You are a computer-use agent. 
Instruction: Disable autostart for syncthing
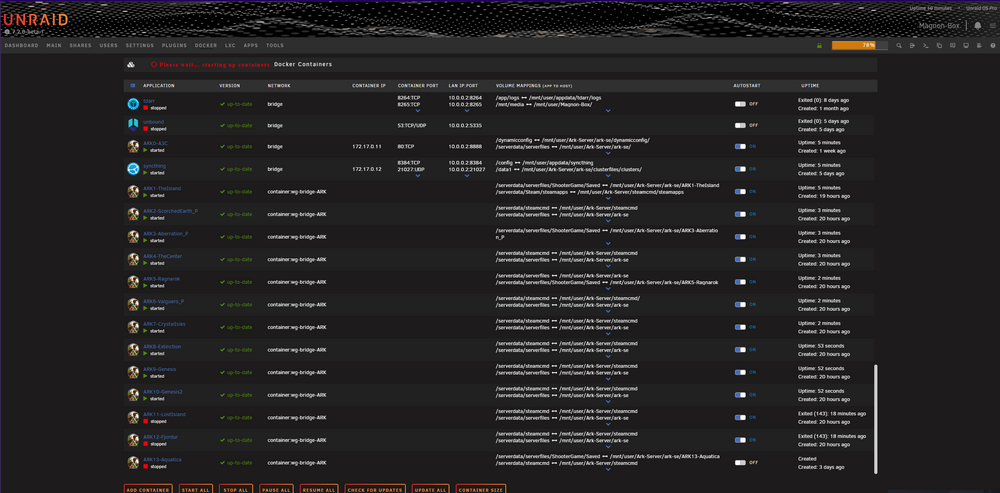[740, 169]
